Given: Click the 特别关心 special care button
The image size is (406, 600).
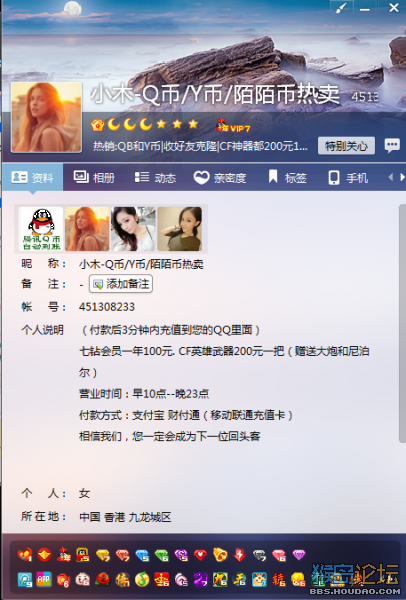Looking at the screenshot, I should point(346,146).
